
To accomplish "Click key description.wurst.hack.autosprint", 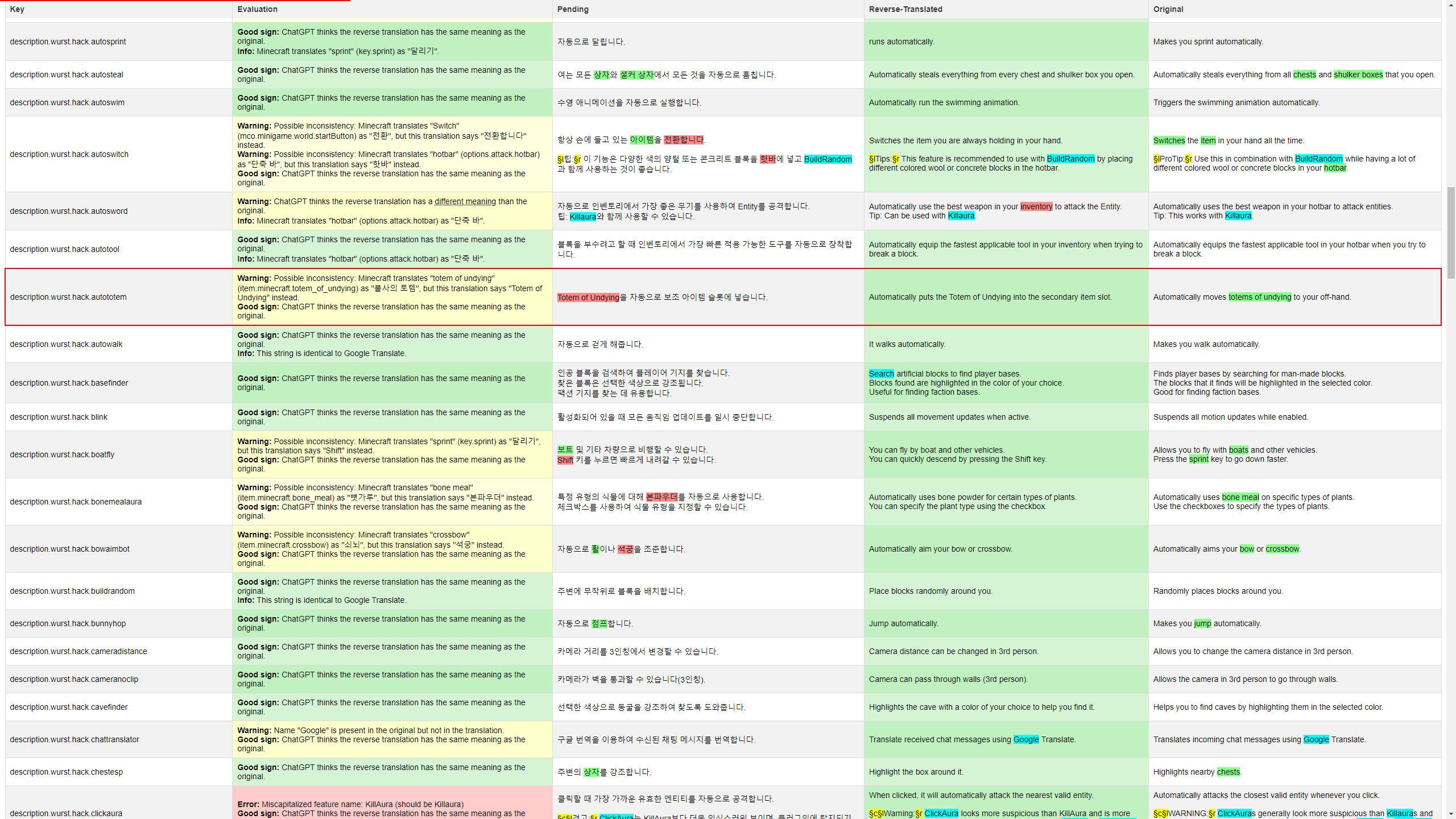I will pyautogui.click(x=68, y=42).
